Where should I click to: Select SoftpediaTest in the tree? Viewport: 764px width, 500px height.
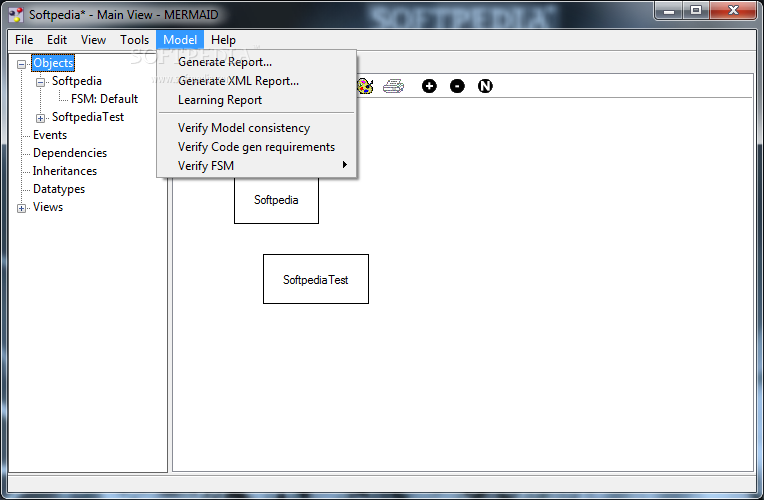[88, 117]
